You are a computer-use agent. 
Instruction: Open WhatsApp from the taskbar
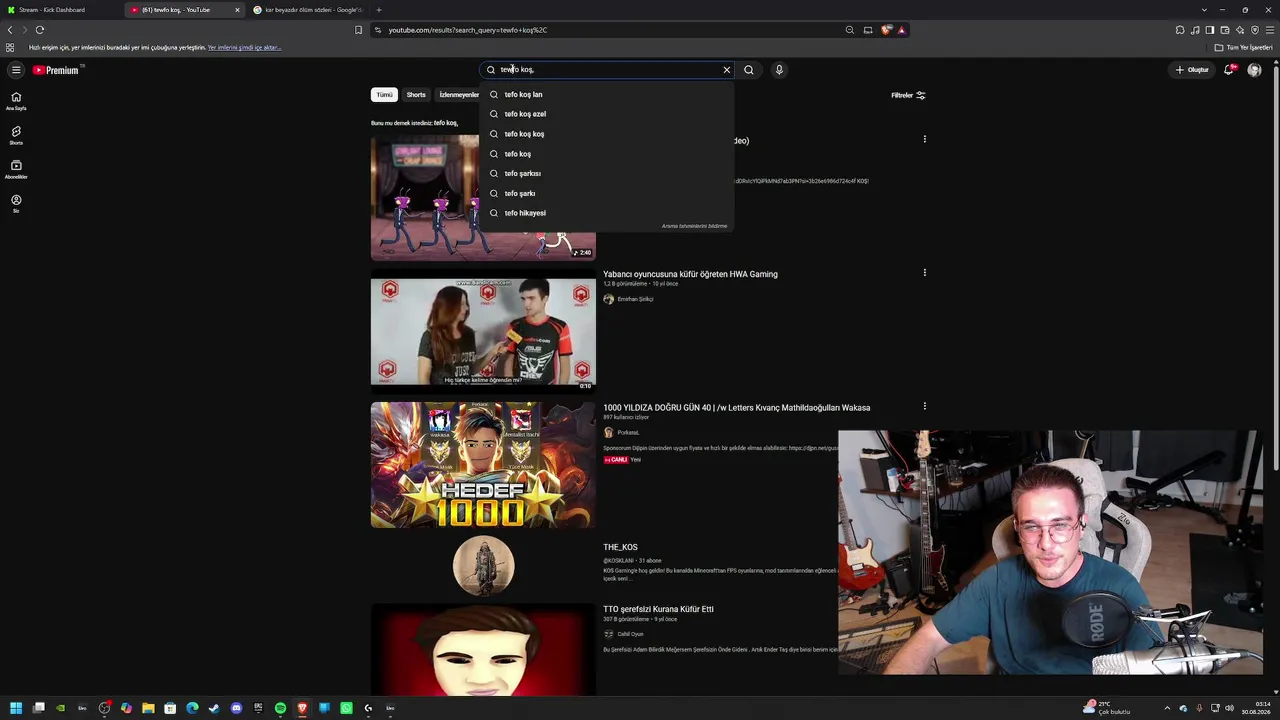tap(346, 708)
